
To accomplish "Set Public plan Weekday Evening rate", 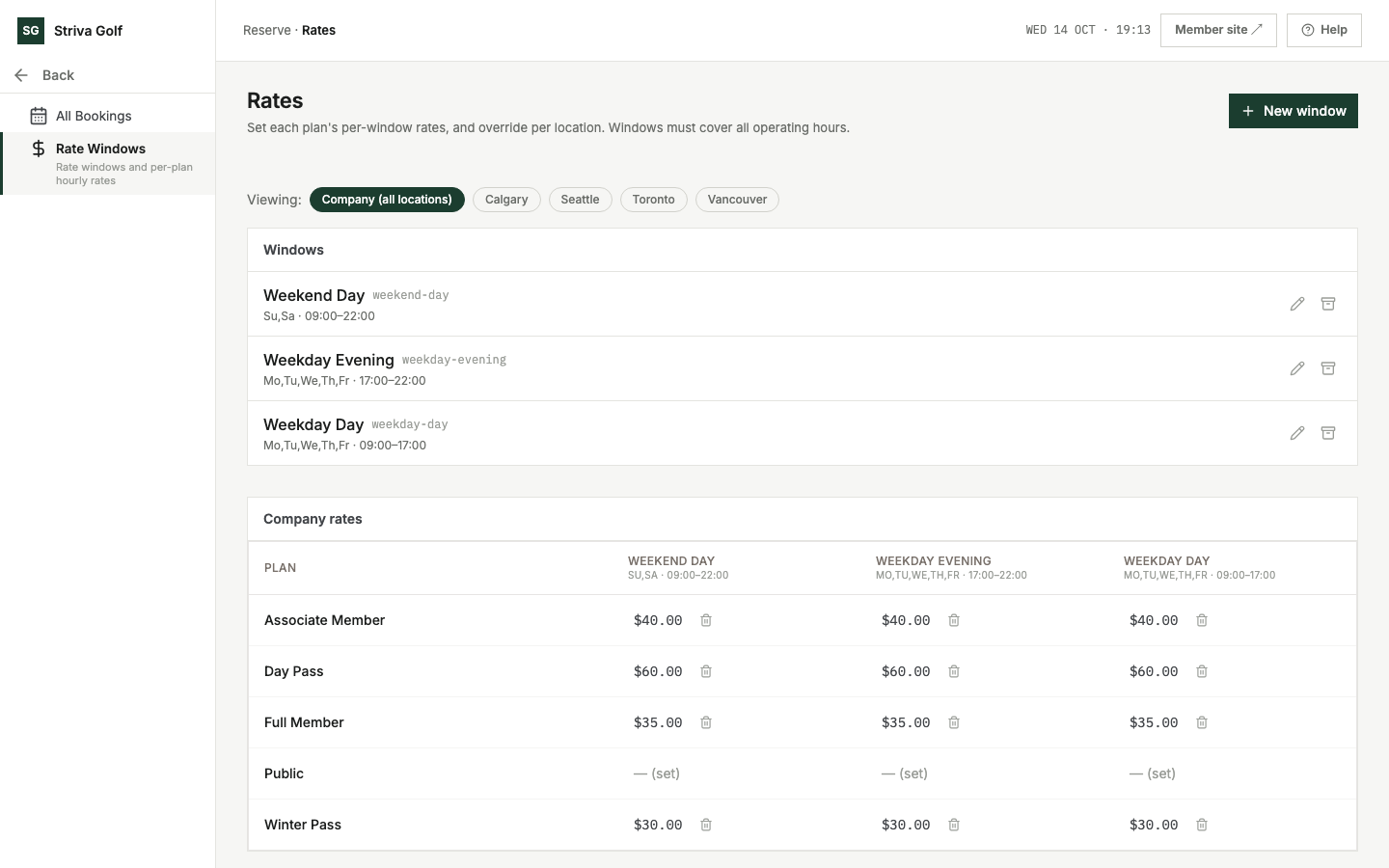I will click(x=905, y=773).
